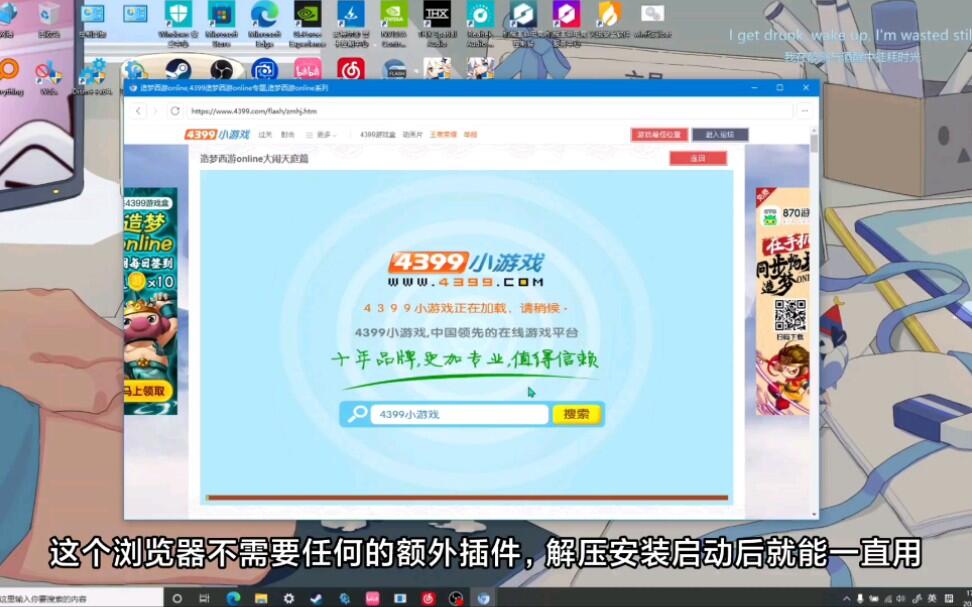Open the 王者荣耀 link in the site header
Image resolution: width=972 pixels, height=607 pixels.
point(443,135)
